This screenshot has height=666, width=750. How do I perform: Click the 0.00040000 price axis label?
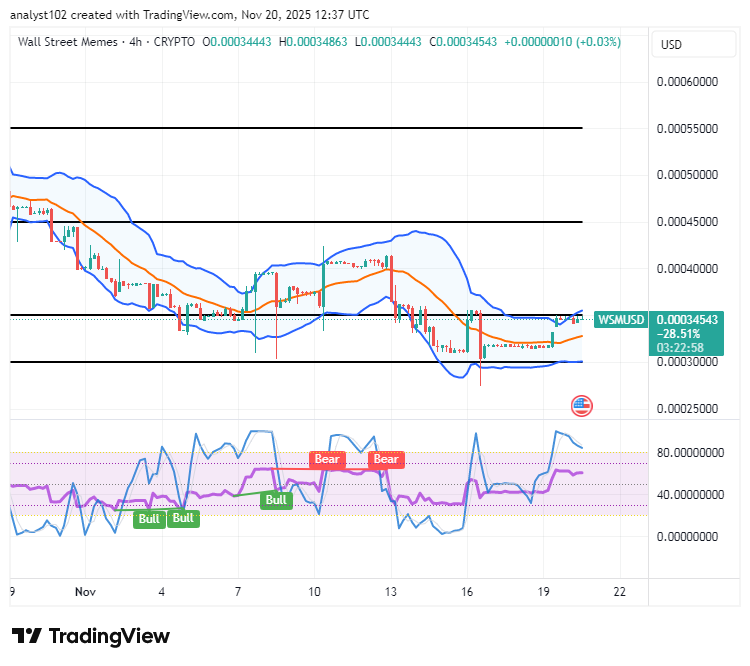687,269
